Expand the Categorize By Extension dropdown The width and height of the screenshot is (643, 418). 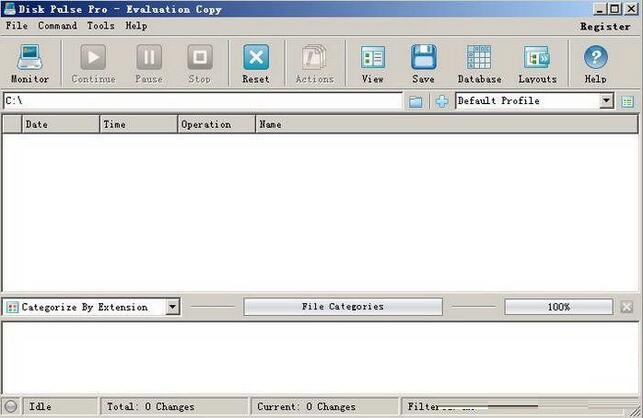click(x=173, y=306)
